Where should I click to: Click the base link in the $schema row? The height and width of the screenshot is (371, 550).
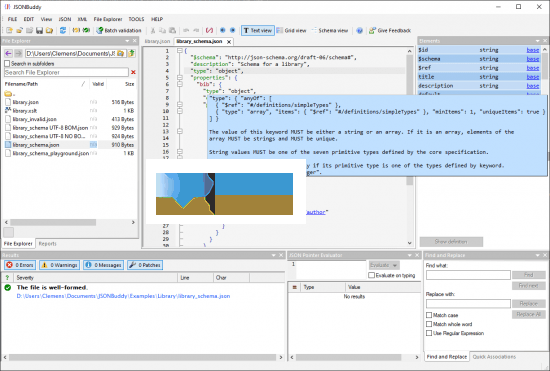532,59
